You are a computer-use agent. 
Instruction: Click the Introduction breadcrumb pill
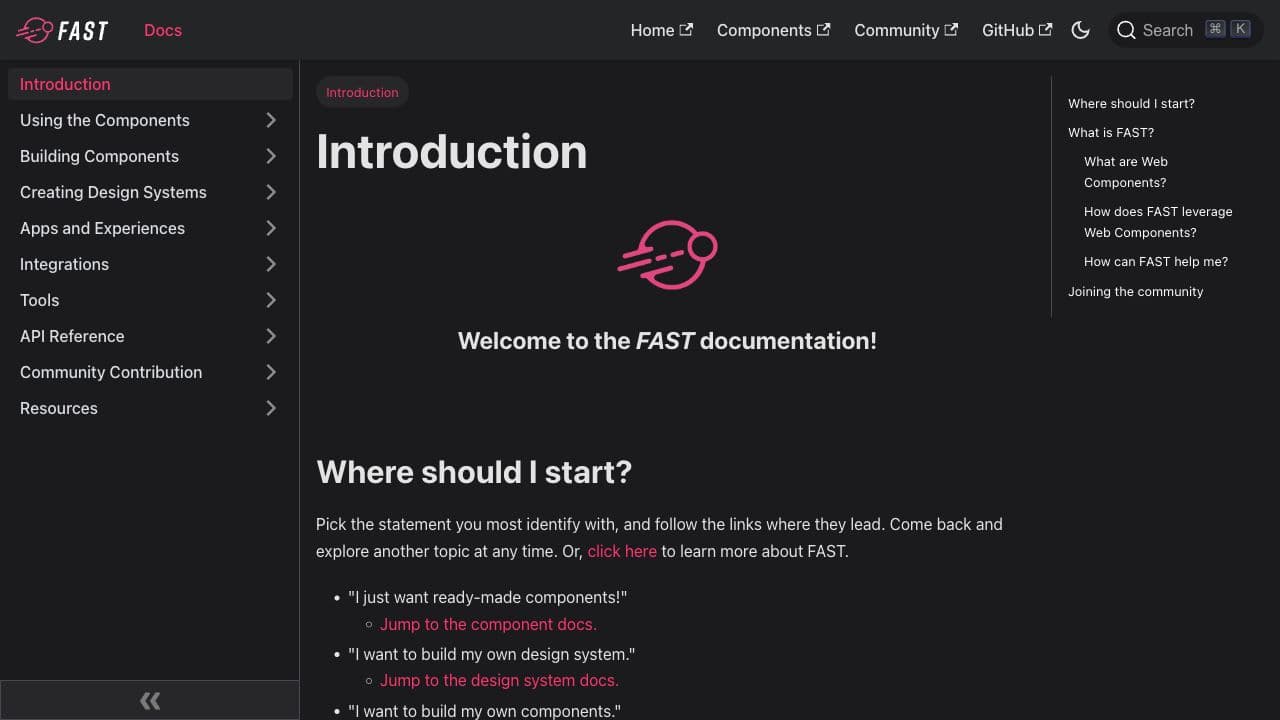click(x=362, y=92)
